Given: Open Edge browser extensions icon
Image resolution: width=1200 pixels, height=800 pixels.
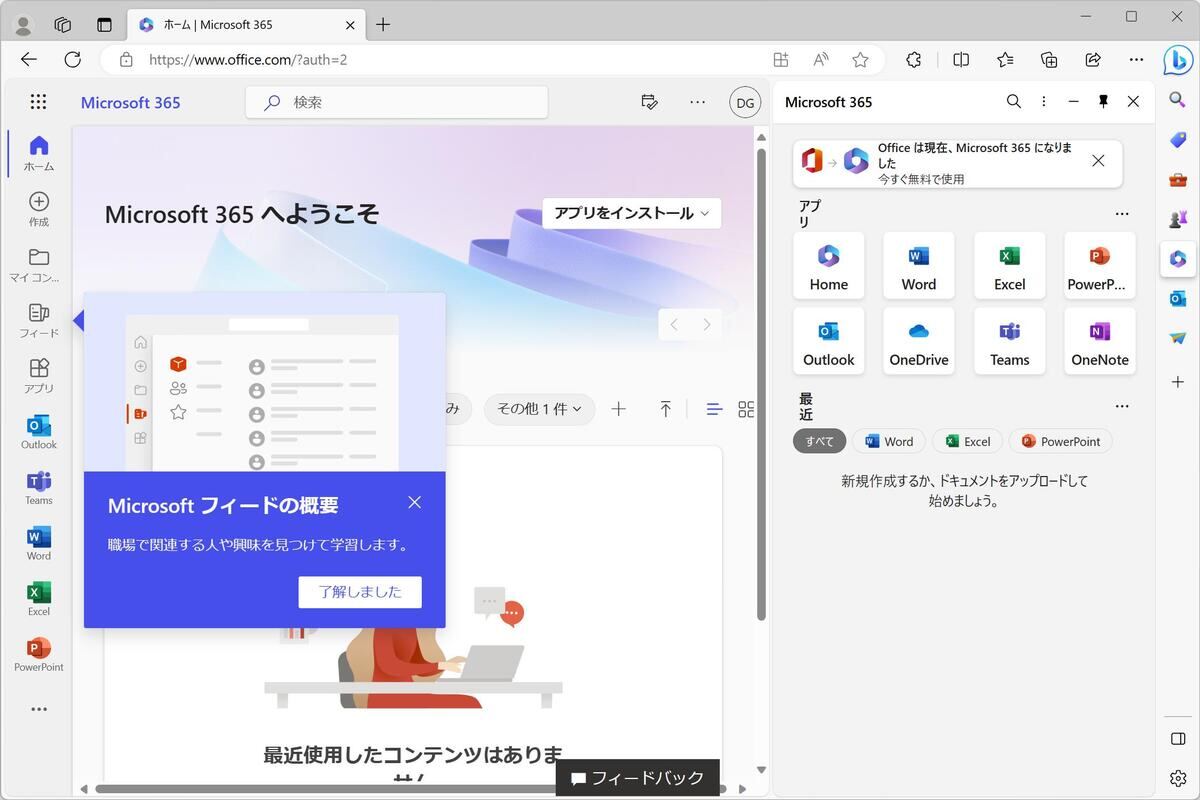Looking at the screenshot, I should 913,60.
